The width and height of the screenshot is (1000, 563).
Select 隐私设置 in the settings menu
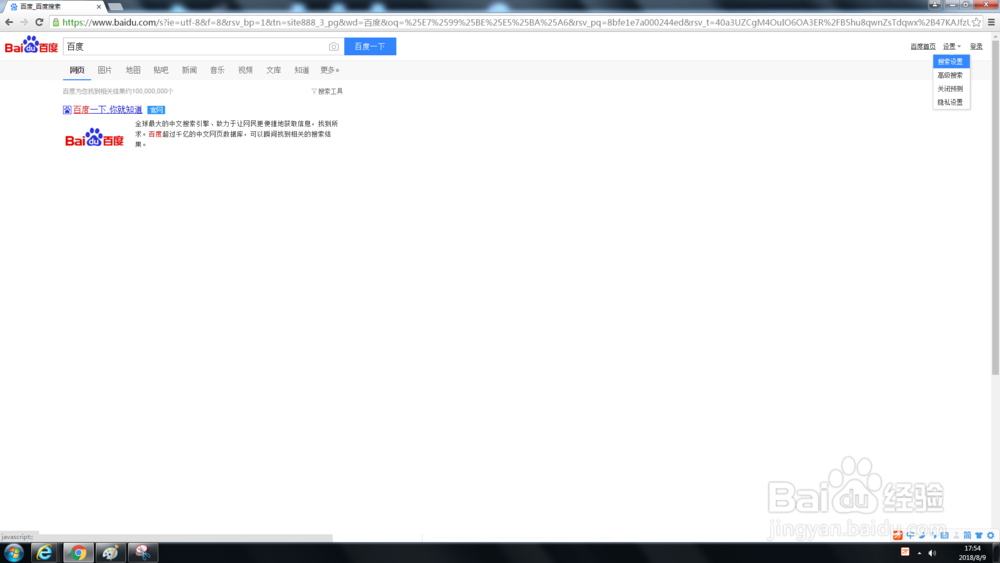click(951, 102)
